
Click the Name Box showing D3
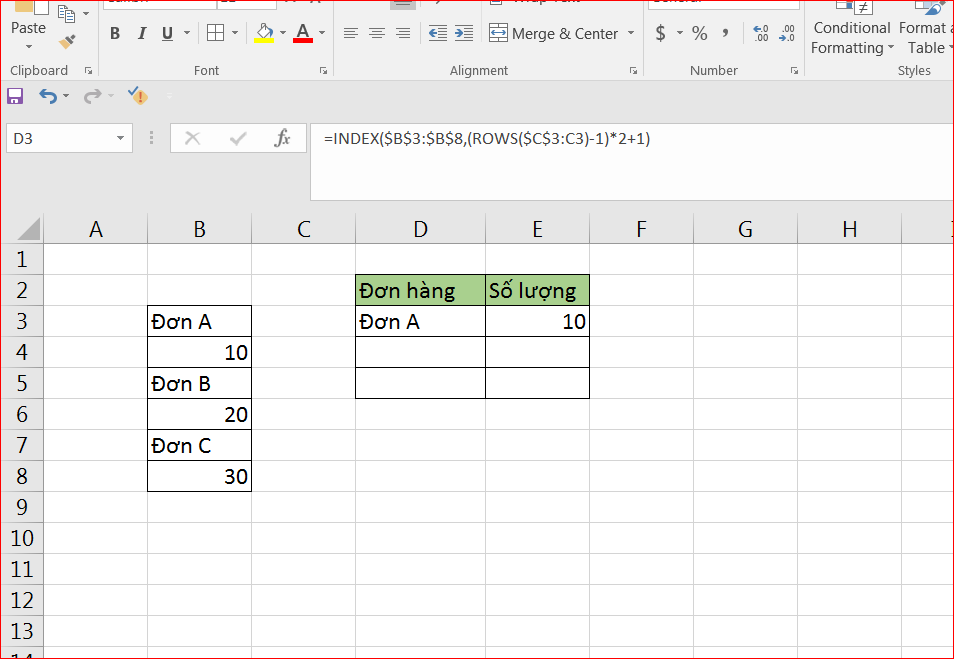coord(60,139)
